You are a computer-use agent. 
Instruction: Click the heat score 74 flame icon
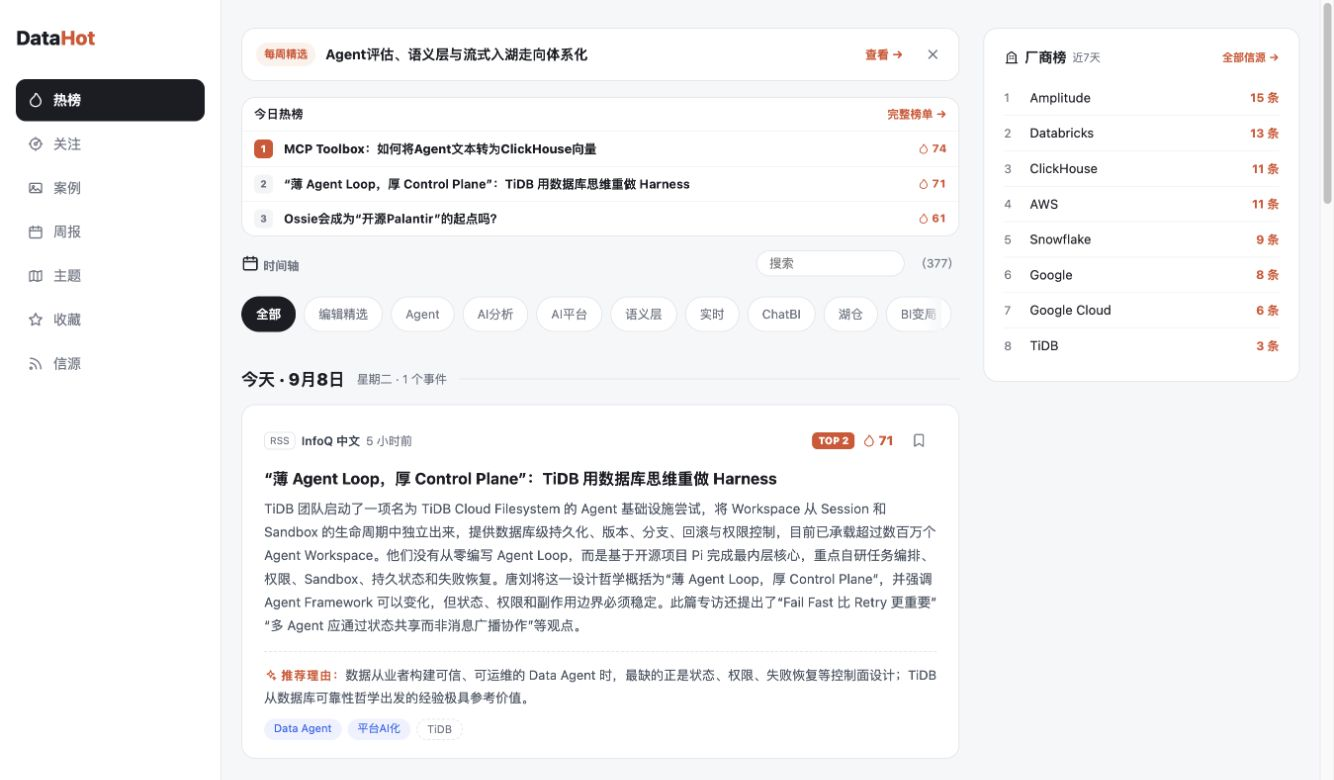click(923, 149)
